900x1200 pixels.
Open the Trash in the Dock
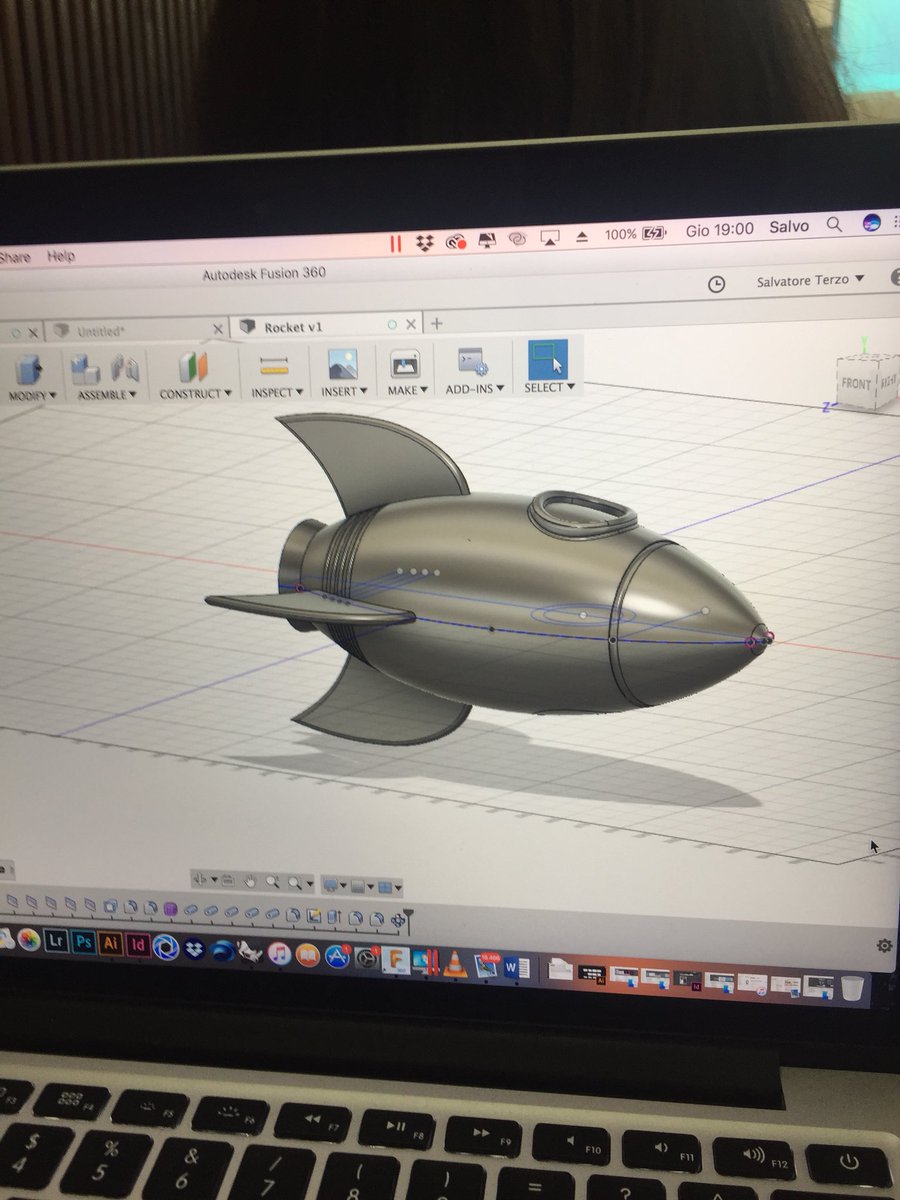[850, 988]
